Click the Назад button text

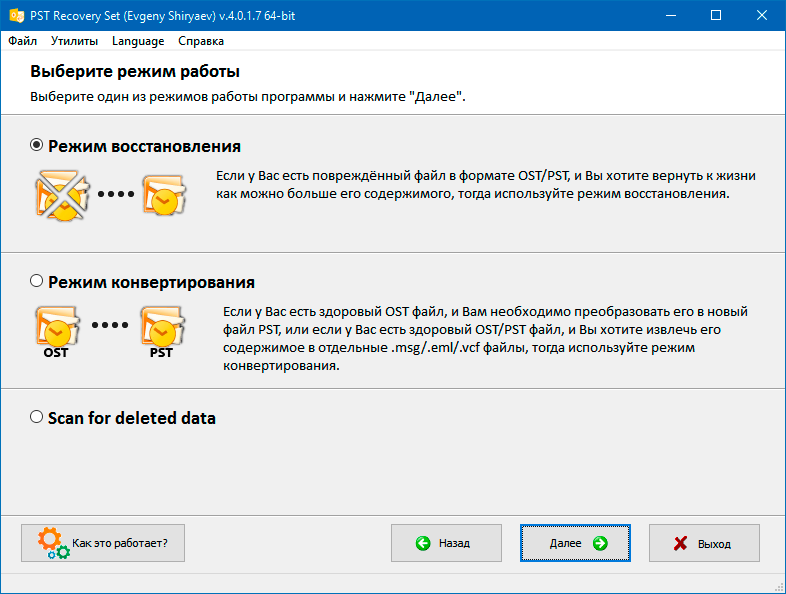(454, 543)
